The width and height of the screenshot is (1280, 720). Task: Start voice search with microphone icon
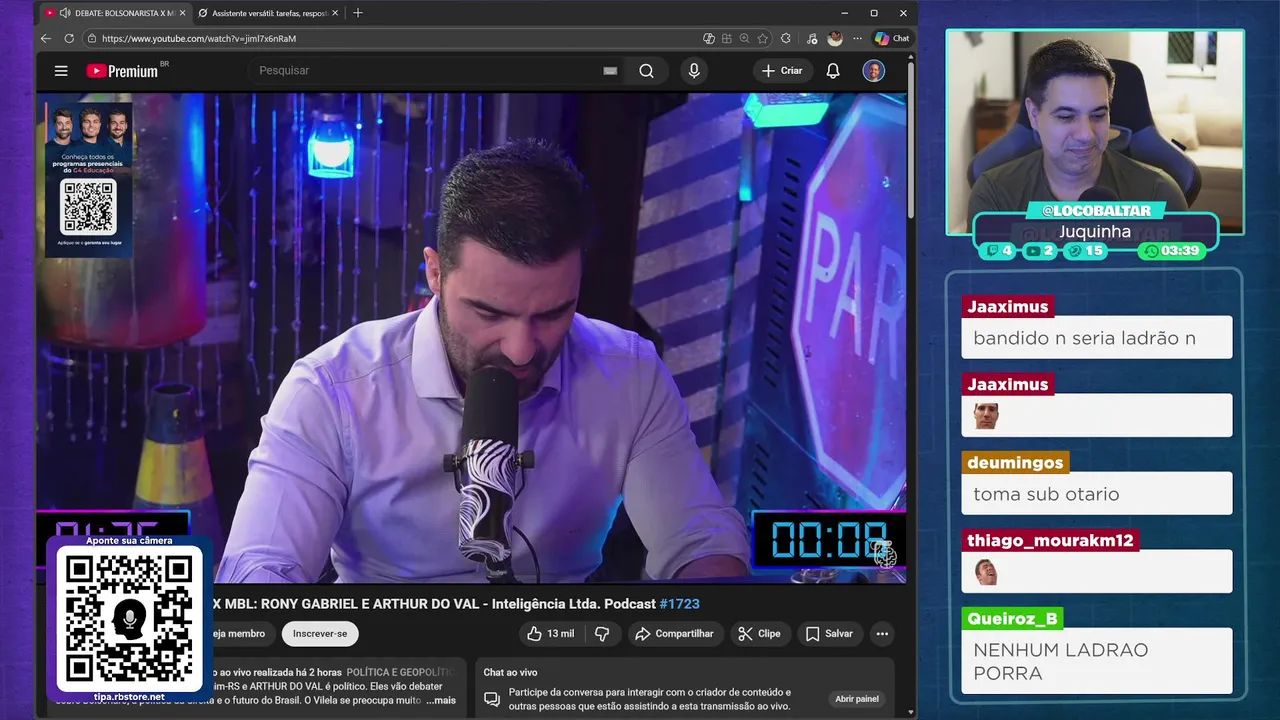(694, 71)
